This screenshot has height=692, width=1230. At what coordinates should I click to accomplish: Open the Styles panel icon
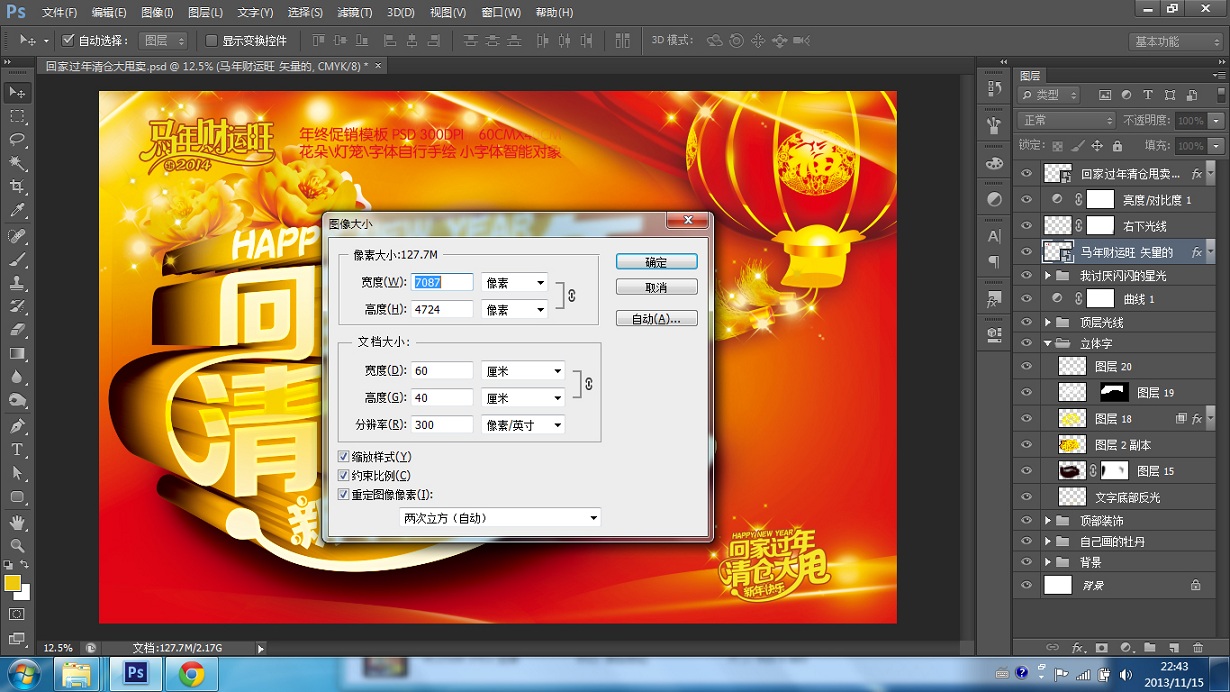coord(994,299)
